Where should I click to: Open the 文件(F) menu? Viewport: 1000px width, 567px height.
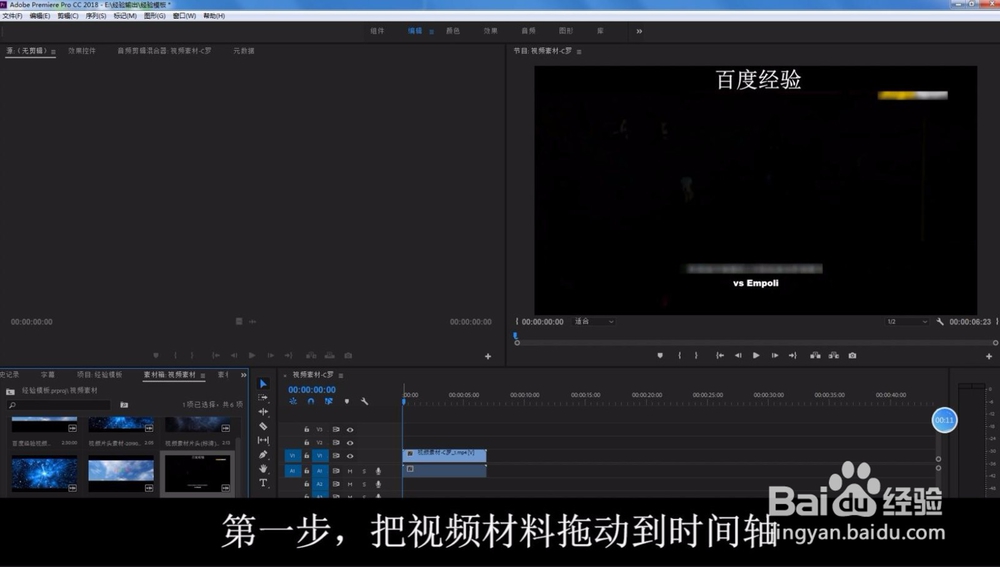(x=13, y=16)
